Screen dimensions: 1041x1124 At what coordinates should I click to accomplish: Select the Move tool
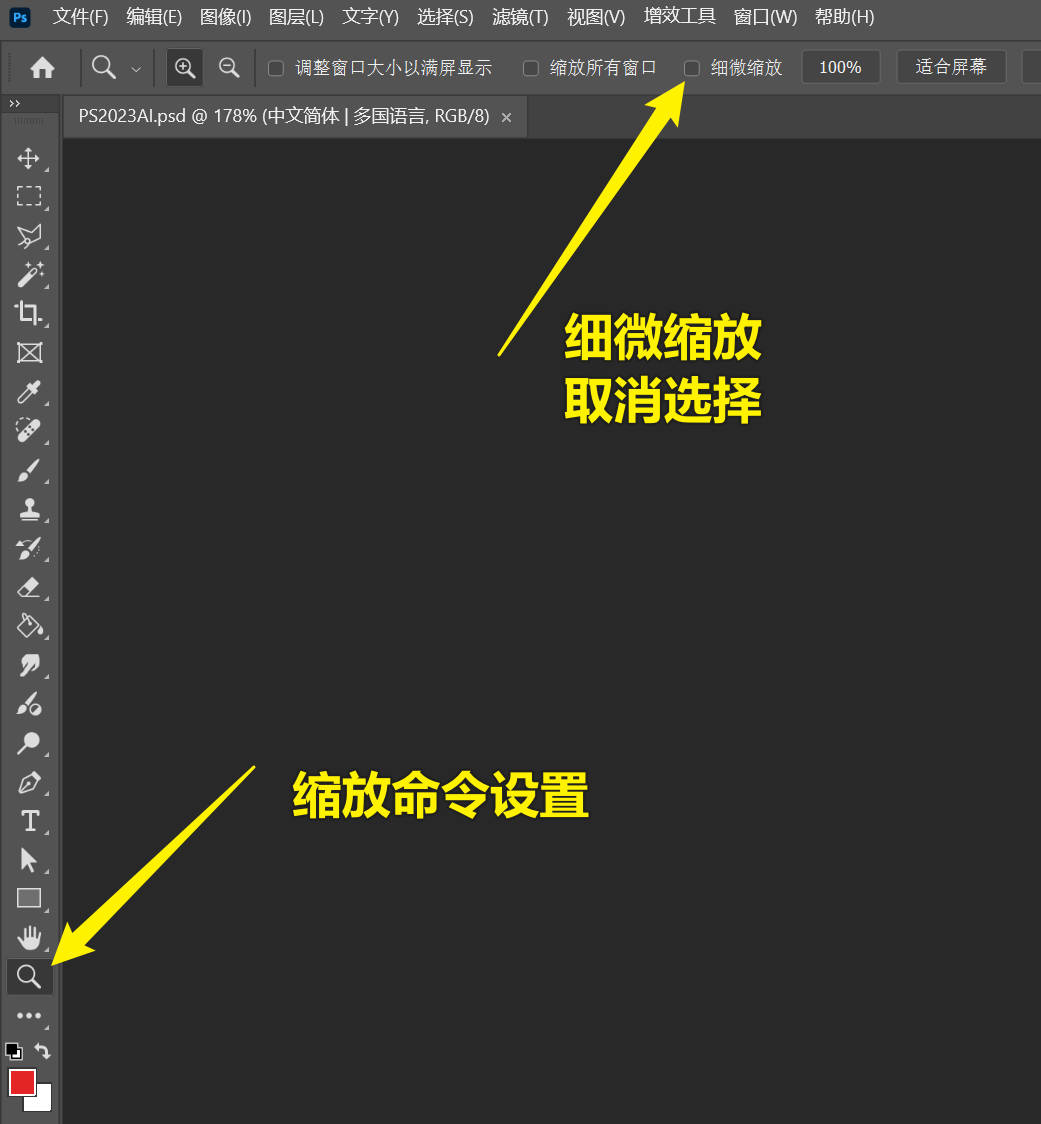(x=29, y=158)
